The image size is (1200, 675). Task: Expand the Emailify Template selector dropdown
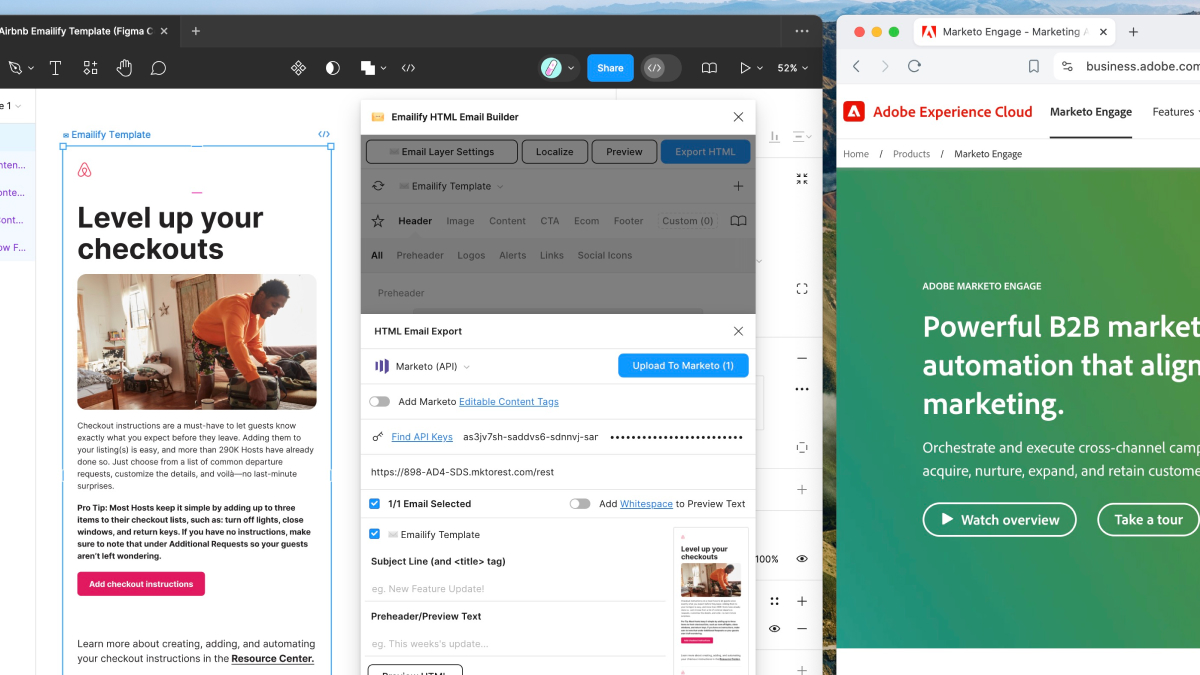[452, 186]
